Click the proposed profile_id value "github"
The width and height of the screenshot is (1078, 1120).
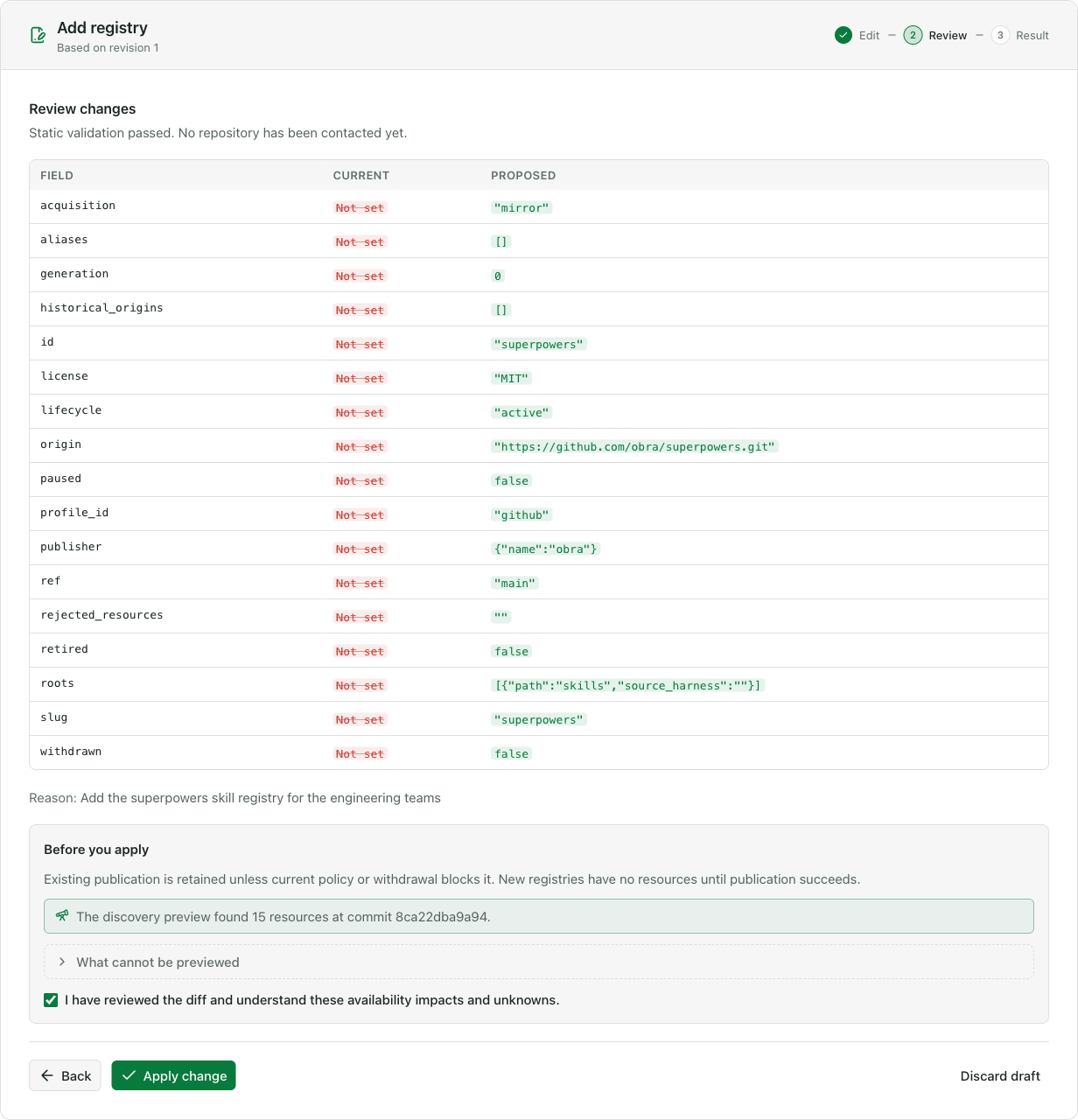pyautogui.click(x=521, y=514)
